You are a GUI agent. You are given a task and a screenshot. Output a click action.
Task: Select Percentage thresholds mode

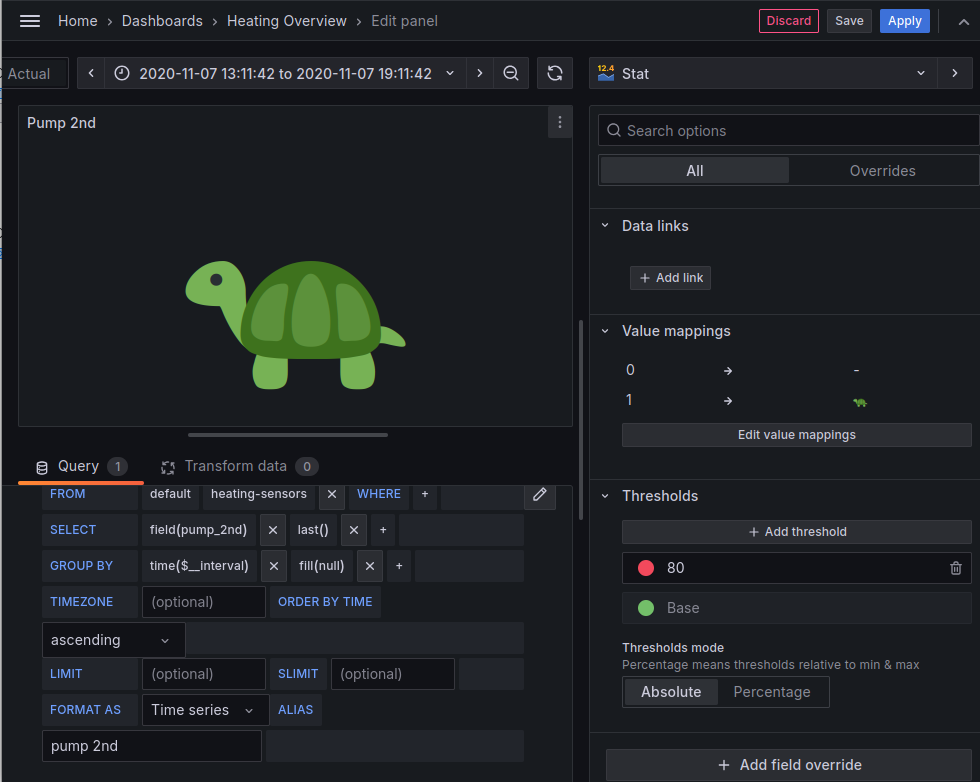771,692
